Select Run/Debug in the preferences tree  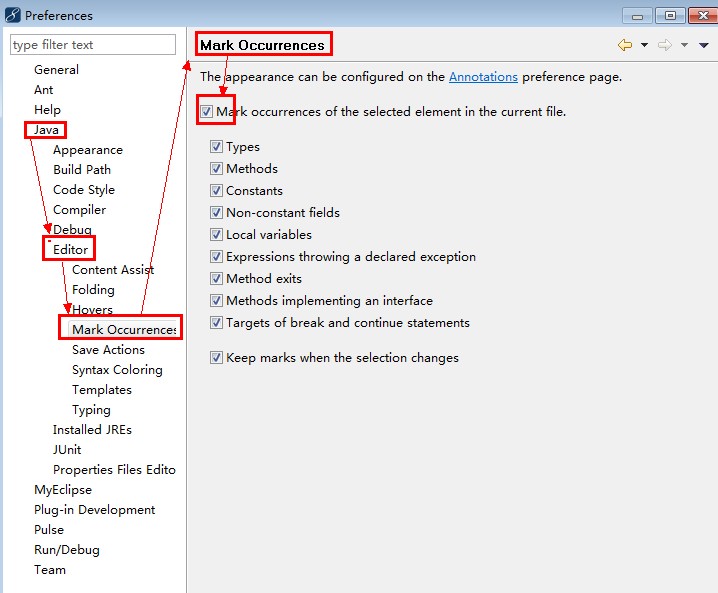(x=67, y=549)
